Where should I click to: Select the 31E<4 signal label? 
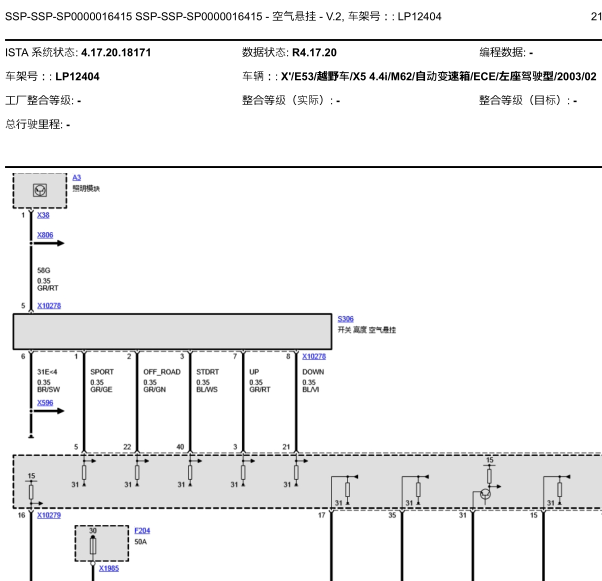[x=47, y=372]
